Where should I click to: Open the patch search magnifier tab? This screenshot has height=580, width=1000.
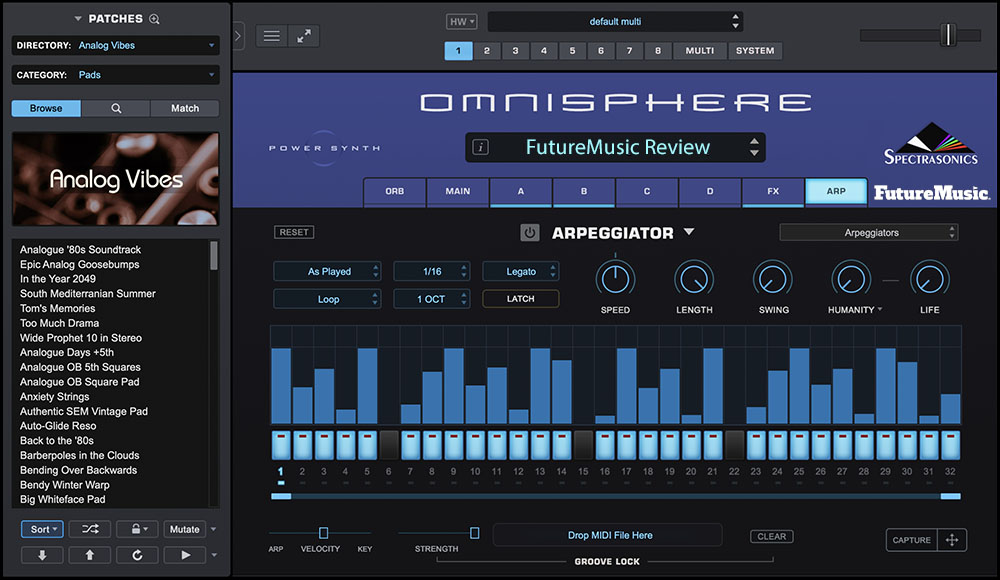pyautogui.click(x=116, y=108)
